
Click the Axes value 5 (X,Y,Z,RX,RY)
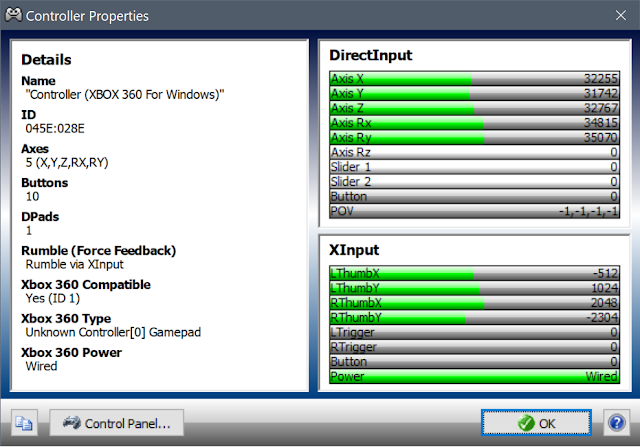tap(67, 162)
